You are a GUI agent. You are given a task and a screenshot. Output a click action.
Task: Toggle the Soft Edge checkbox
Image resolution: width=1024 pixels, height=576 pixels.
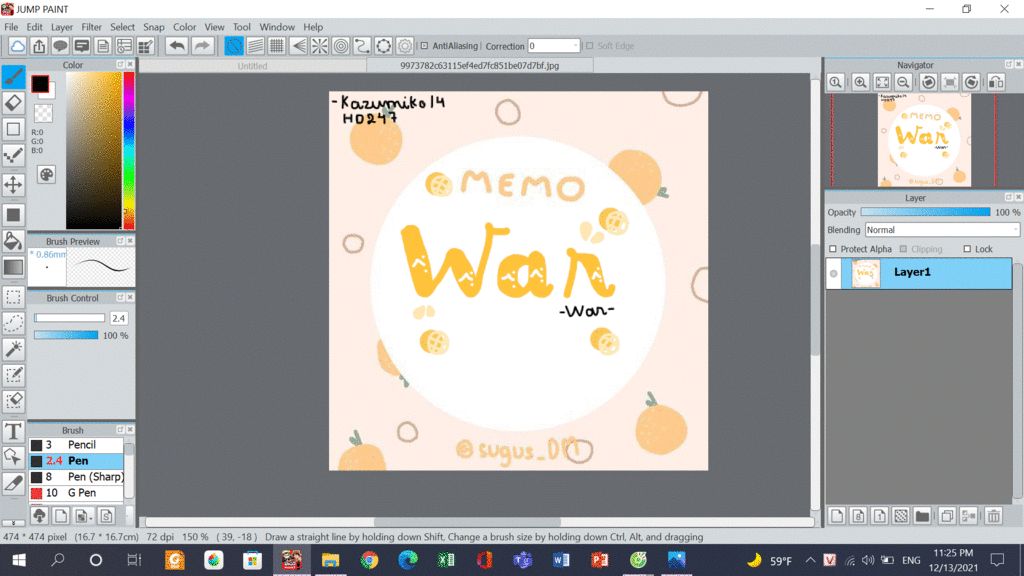pyautogui.click(x=590, y=46)
